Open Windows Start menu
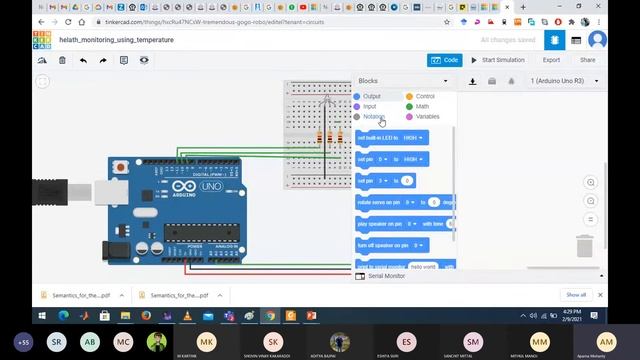The width and height of the screenshot is (640, 360). (42, 316)
